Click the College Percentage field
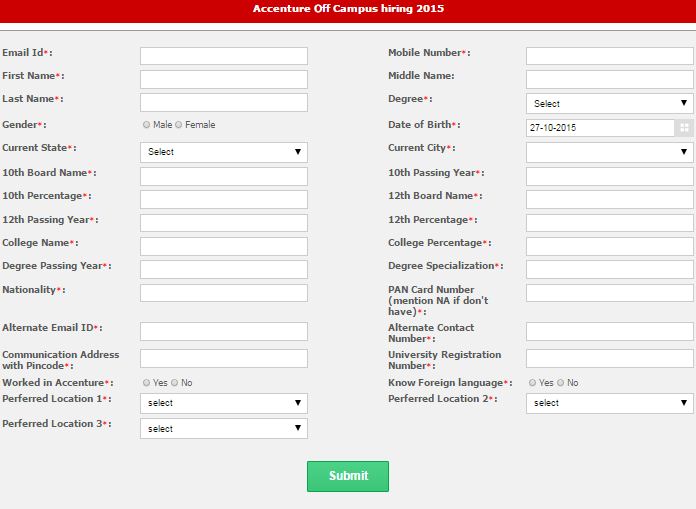 click(609, 246)
